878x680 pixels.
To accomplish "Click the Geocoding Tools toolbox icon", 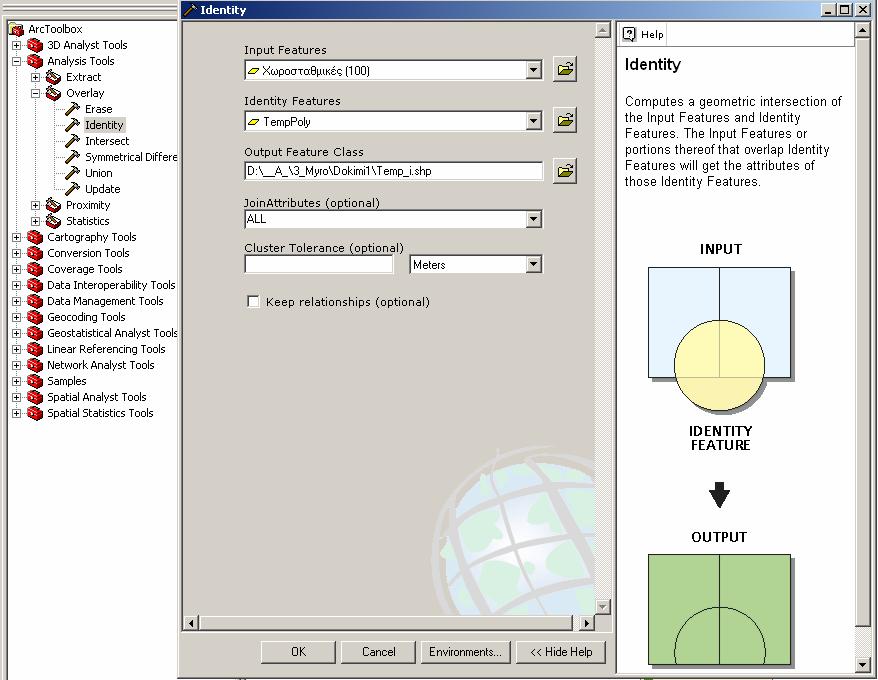I will (x=35, y=317).
